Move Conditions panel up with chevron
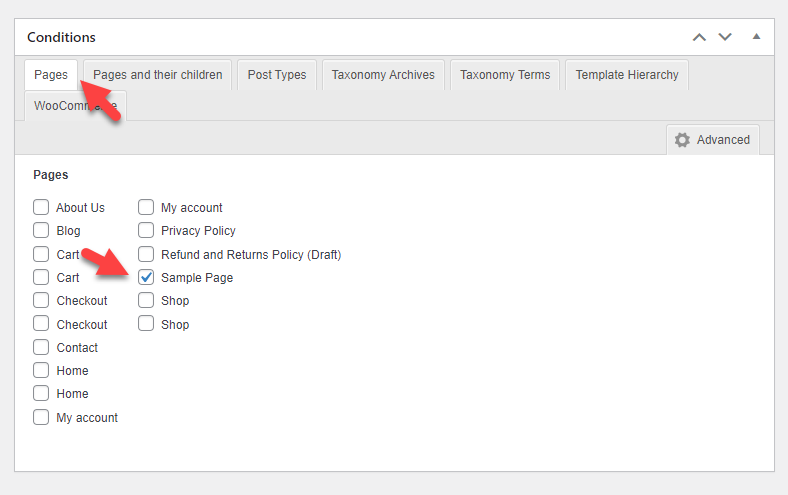Viewport: 788px width, 495px height. [699, 37]
